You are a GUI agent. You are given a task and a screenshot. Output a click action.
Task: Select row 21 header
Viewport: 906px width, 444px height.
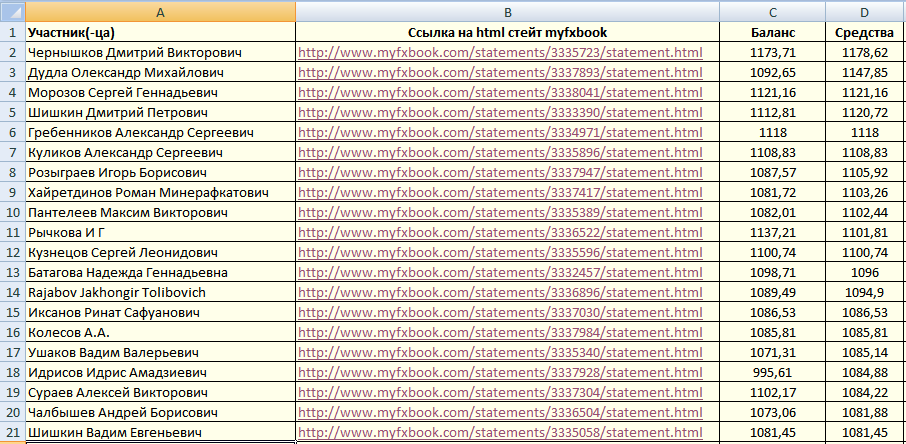pos(12,432)
